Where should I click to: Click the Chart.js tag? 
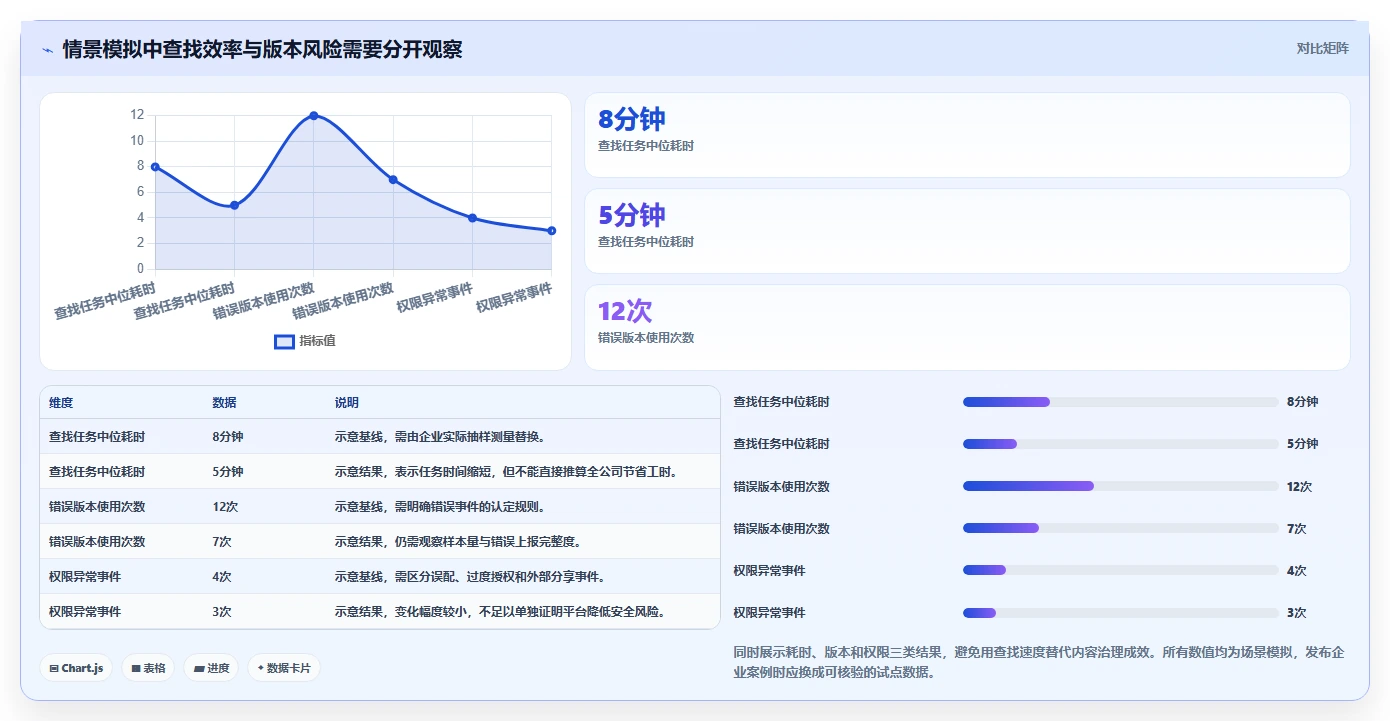pyautogui.click(x=76, y=668)
